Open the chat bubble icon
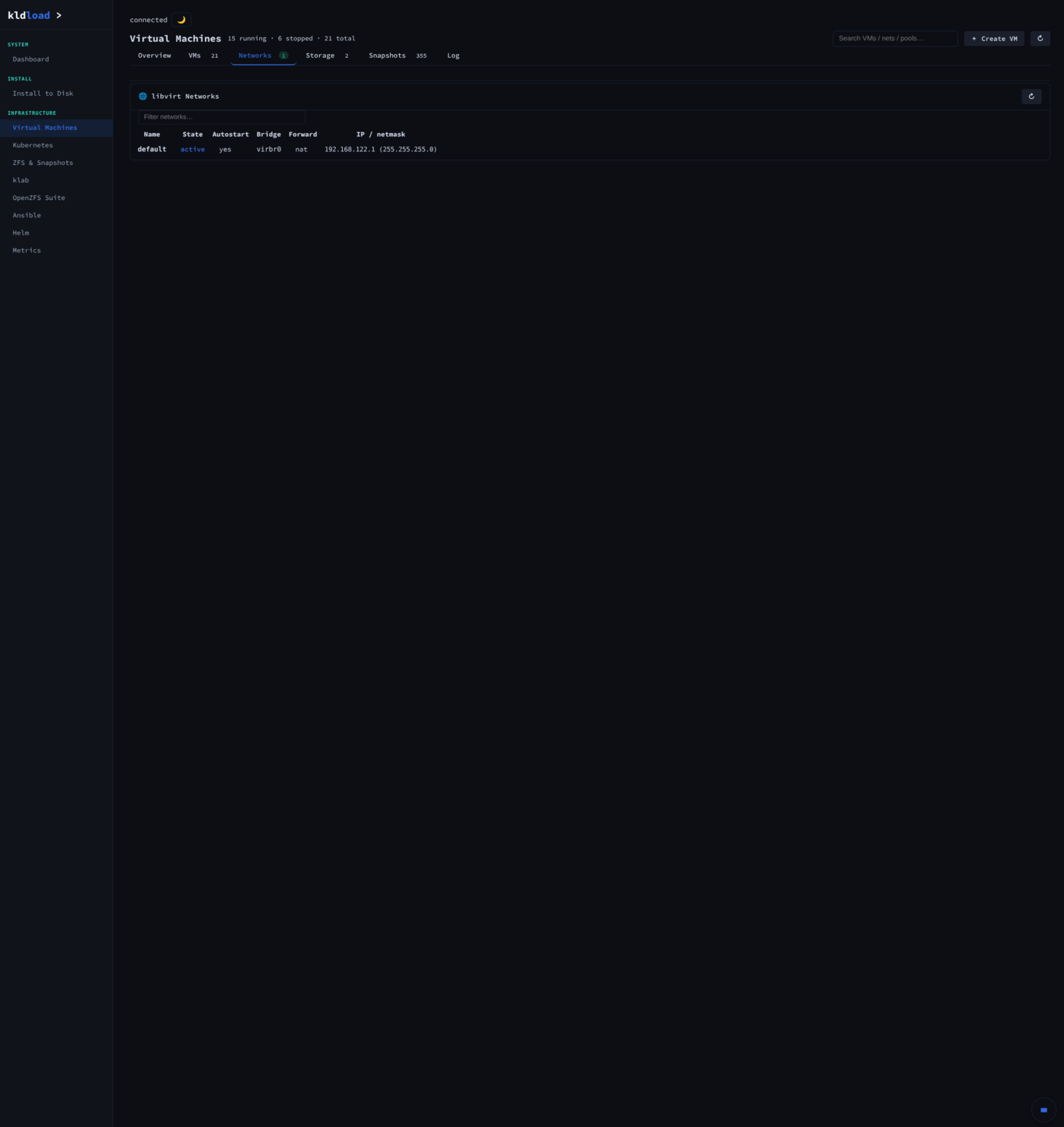 1043,1110
